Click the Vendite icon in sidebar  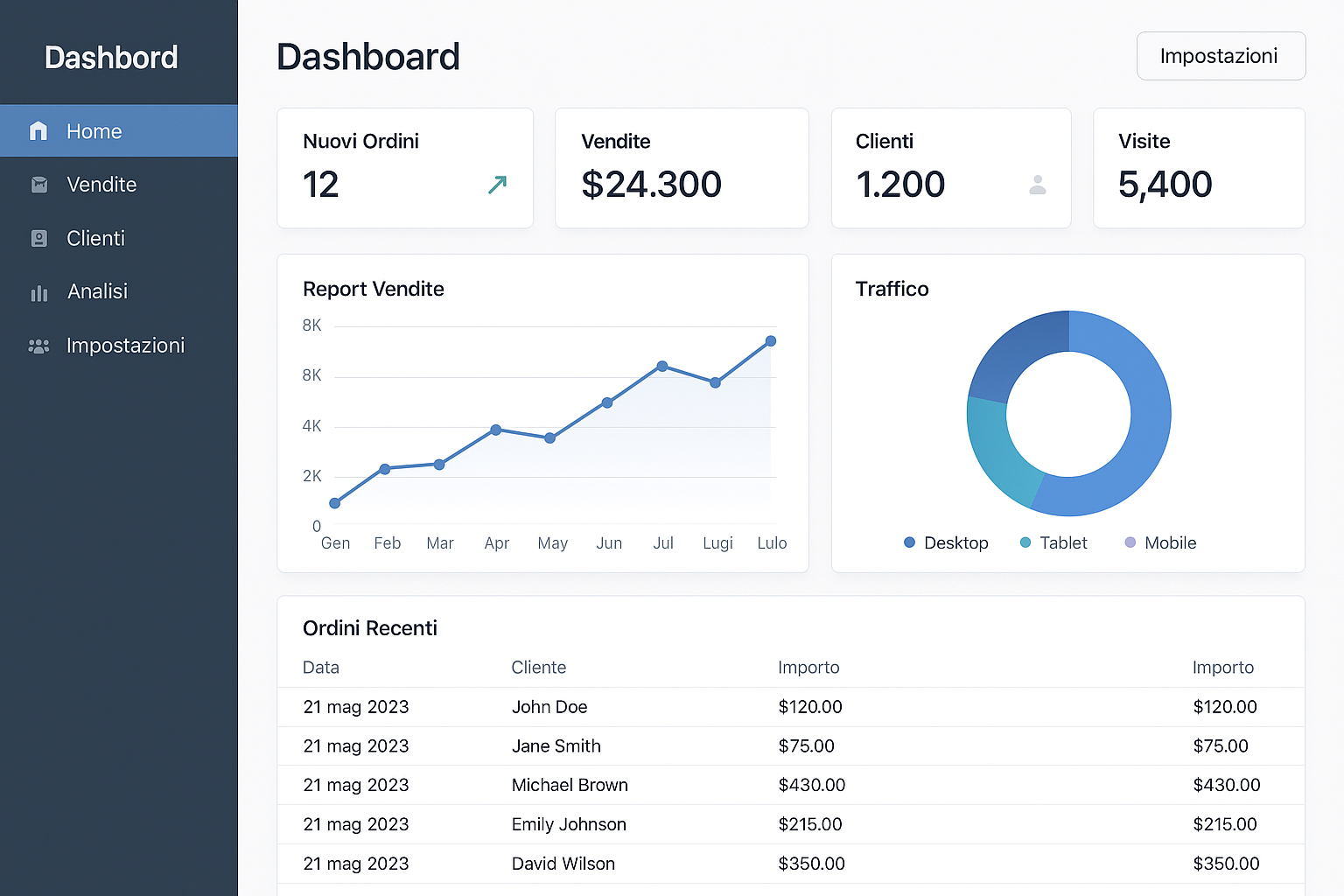tap(39, 185)
